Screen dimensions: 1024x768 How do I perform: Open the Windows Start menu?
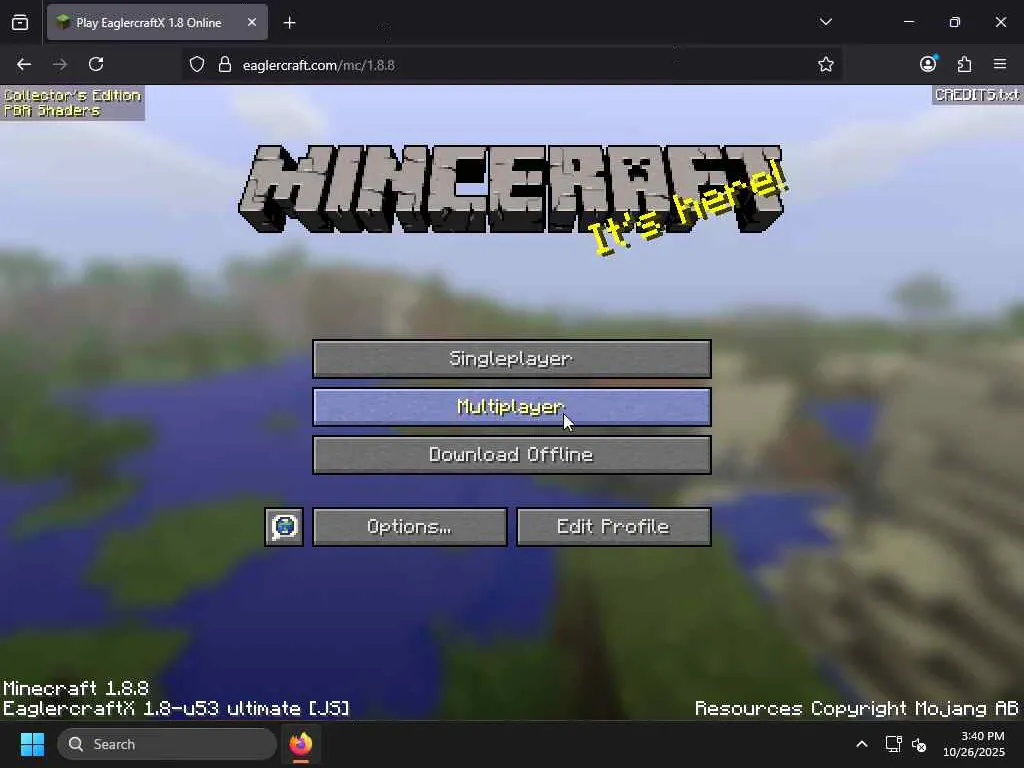pos(32,744)
